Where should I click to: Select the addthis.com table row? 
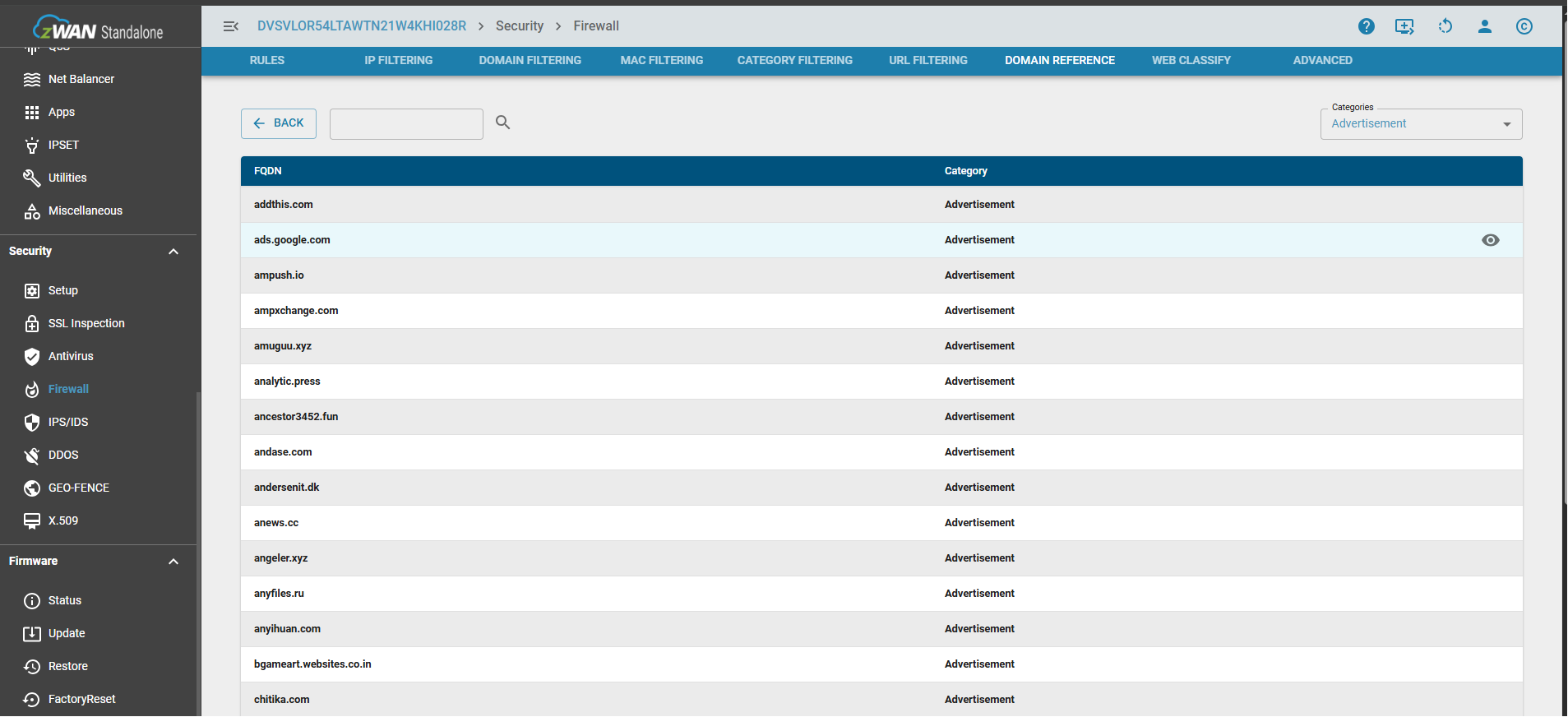click(576, 205)
